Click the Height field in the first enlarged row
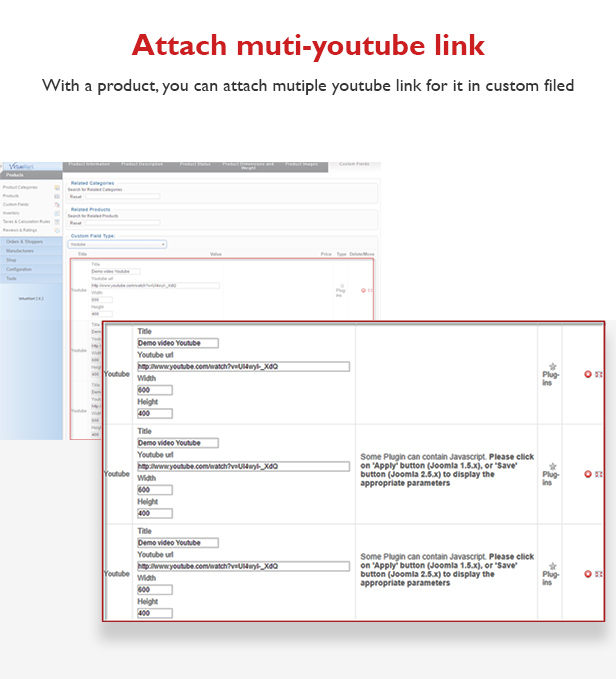This screenshot has width=616, height=679. pyautogui.click(x=155, y=414)
